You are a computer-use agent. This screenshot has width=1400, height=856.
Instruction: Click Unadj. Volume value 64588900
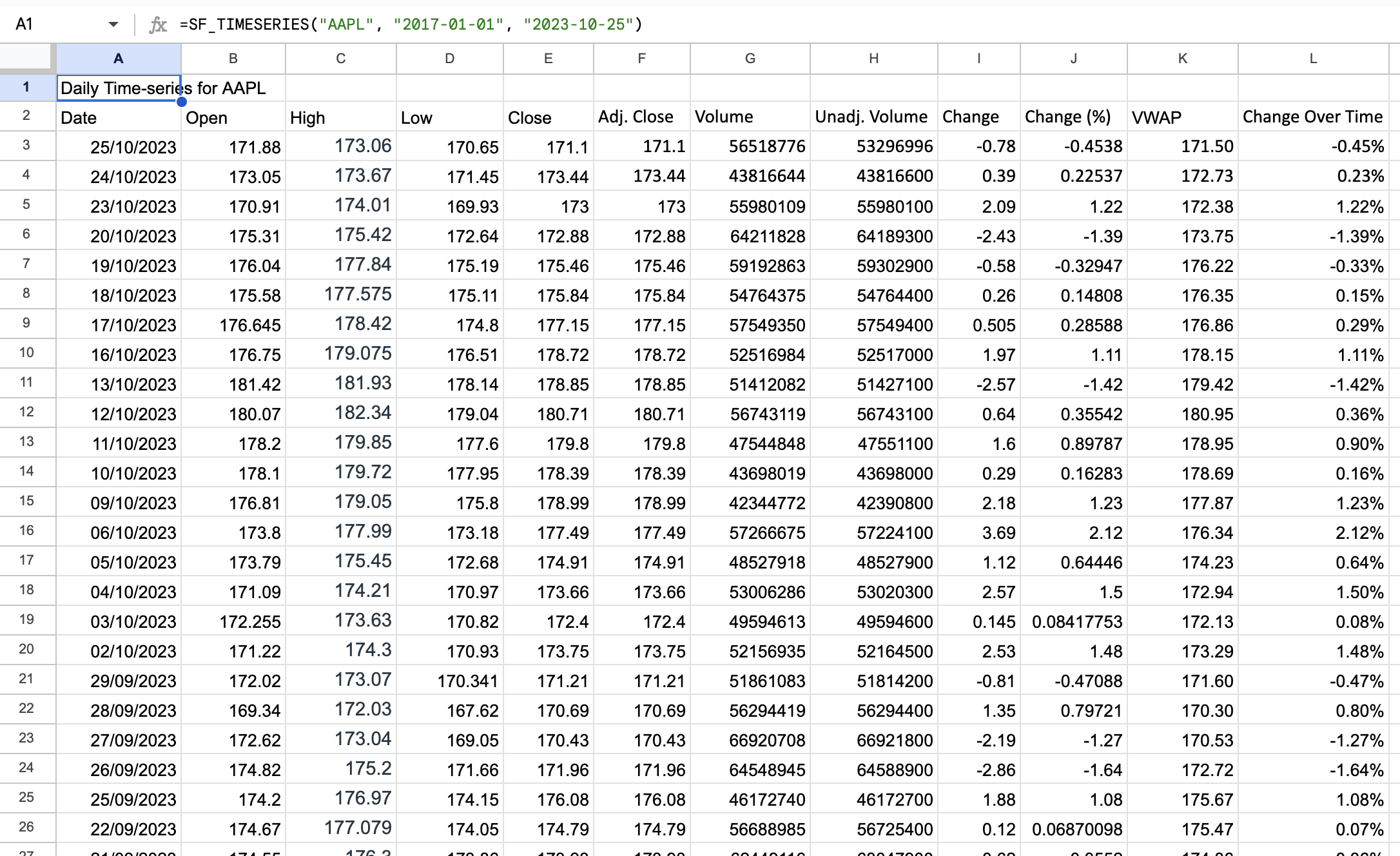click(874, 769)
